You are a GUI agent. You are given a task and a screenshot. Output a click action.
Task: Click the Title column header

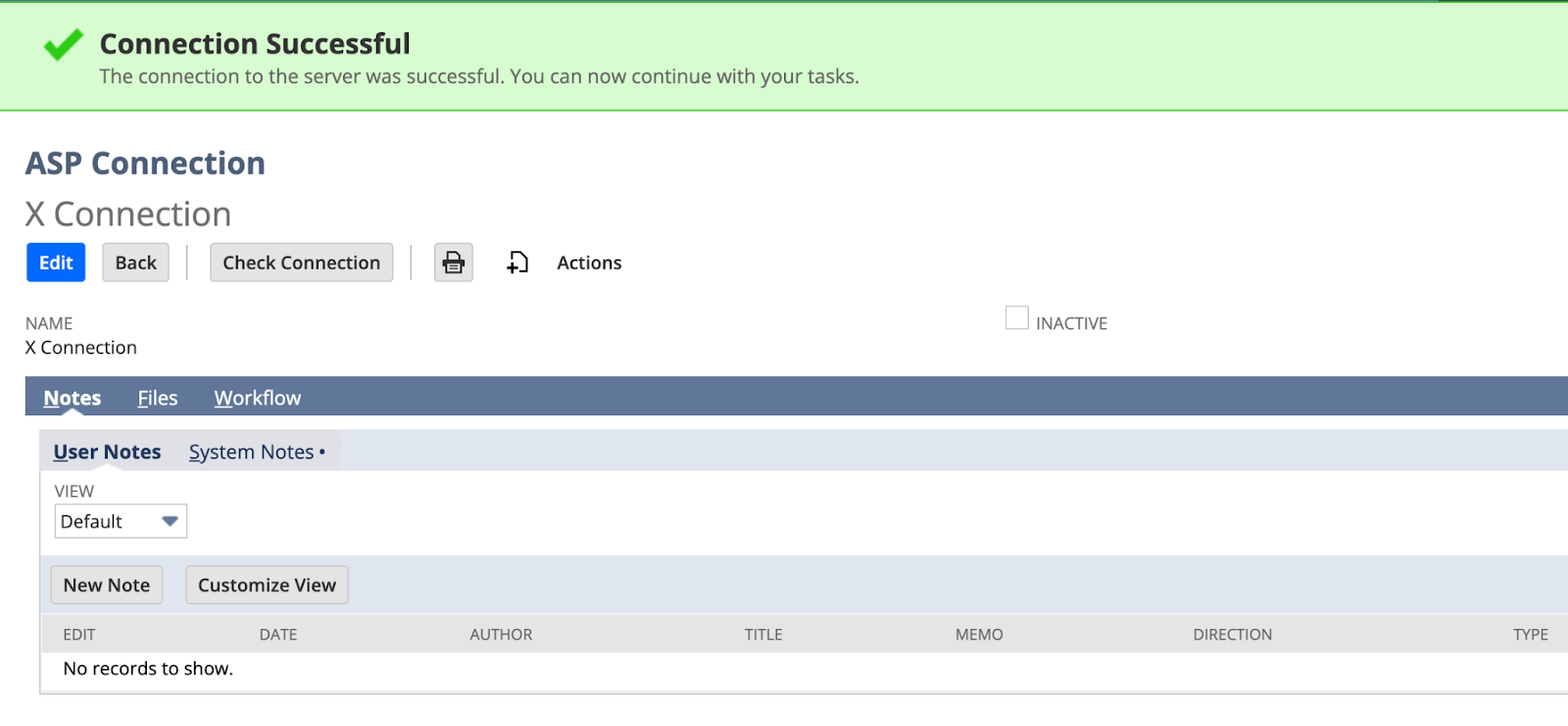point(763,635)
